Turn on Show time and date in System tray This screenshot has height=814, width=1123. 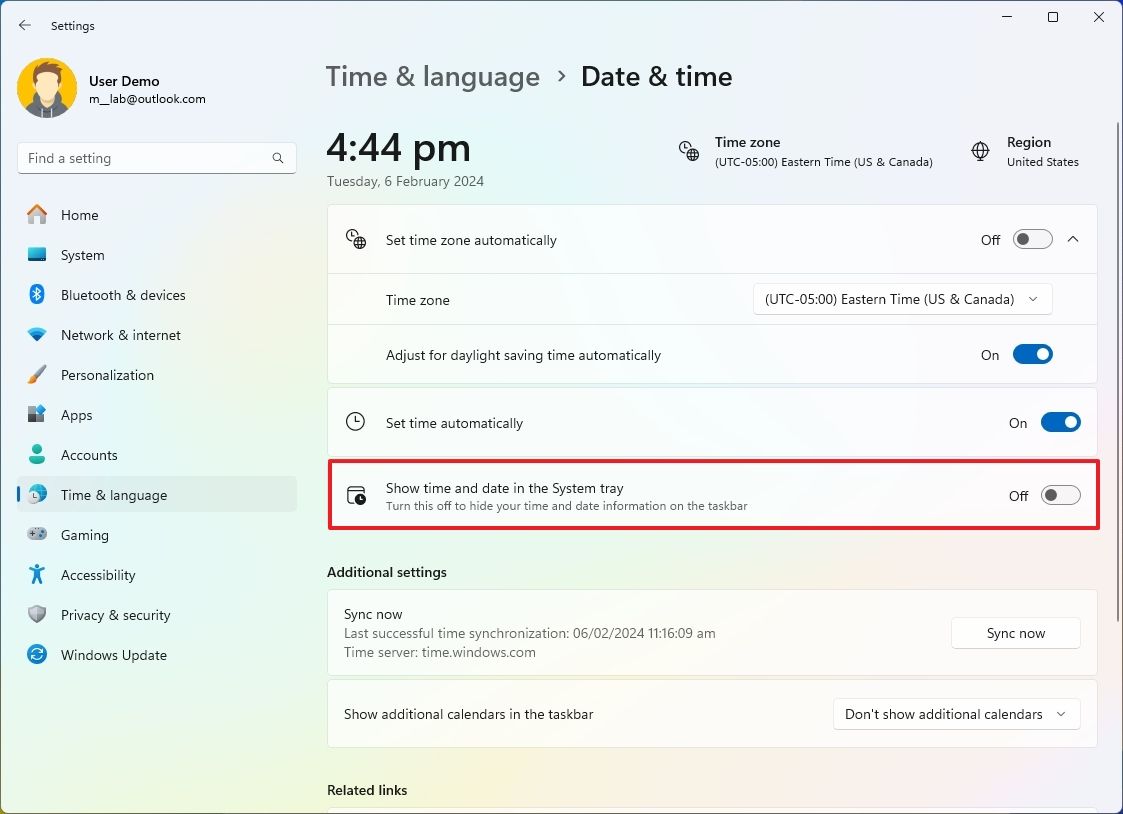1060,495
